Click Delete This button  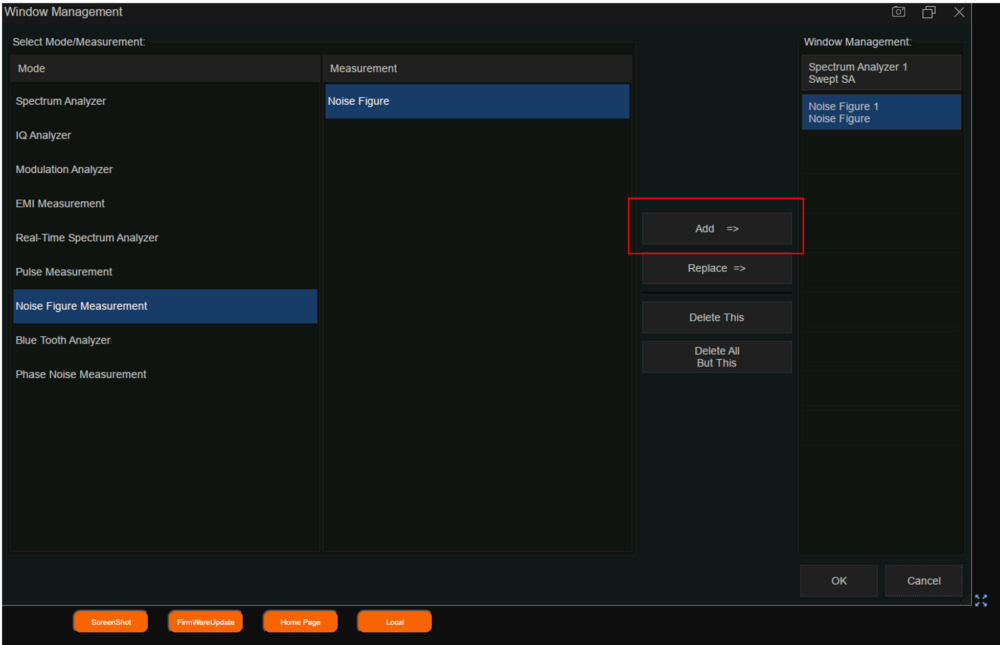[716, 317]
